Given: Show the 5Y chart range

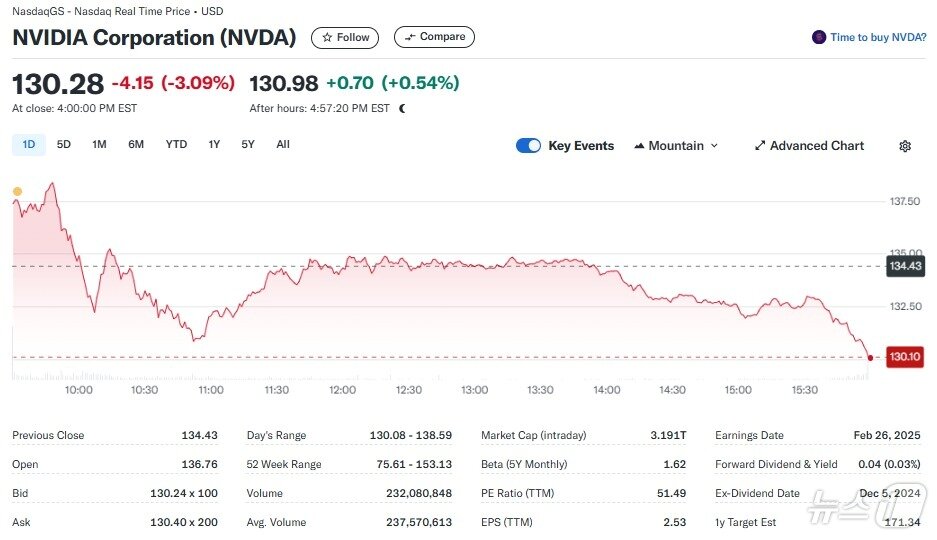Looking at the screenshot, I should (x=248, y=145).
